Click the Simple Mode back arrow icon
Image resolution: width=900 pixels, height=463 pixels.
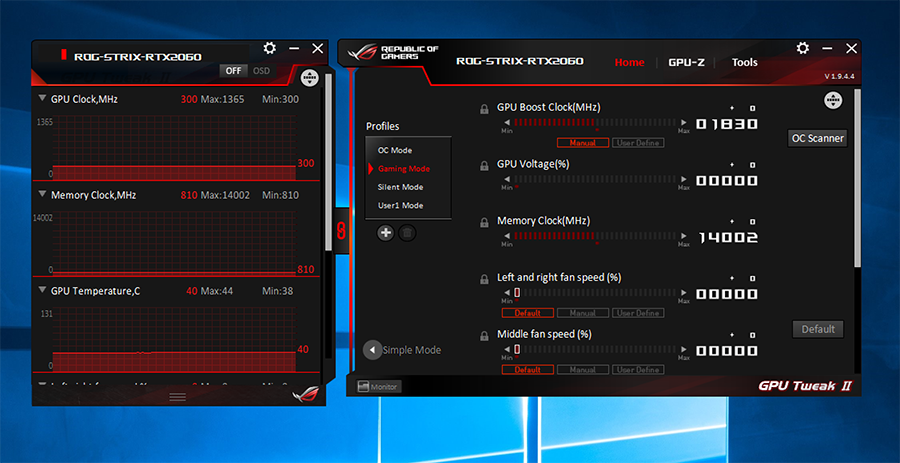[x=373, y=350]
